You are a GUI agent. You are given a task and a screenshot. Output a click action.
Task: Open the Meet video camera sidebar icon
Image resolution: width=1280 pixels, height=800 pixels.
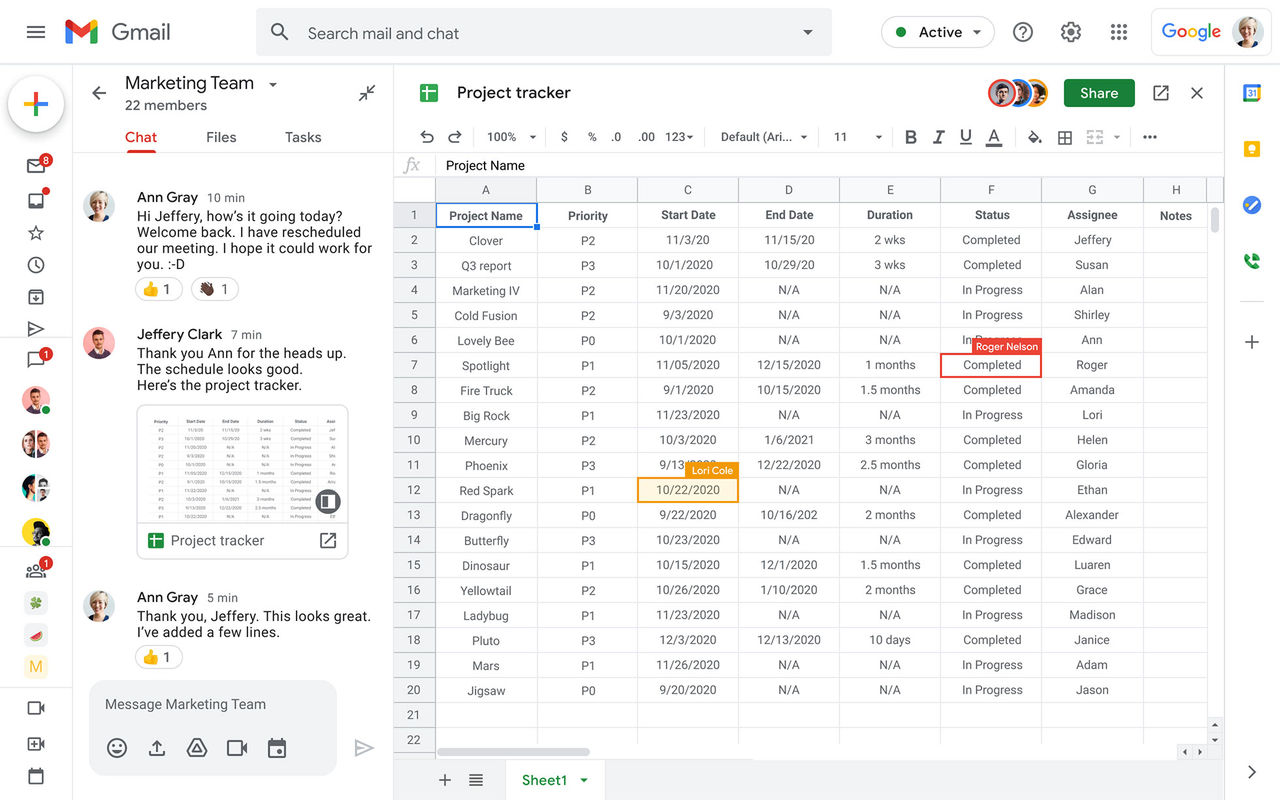click(36, 708)
